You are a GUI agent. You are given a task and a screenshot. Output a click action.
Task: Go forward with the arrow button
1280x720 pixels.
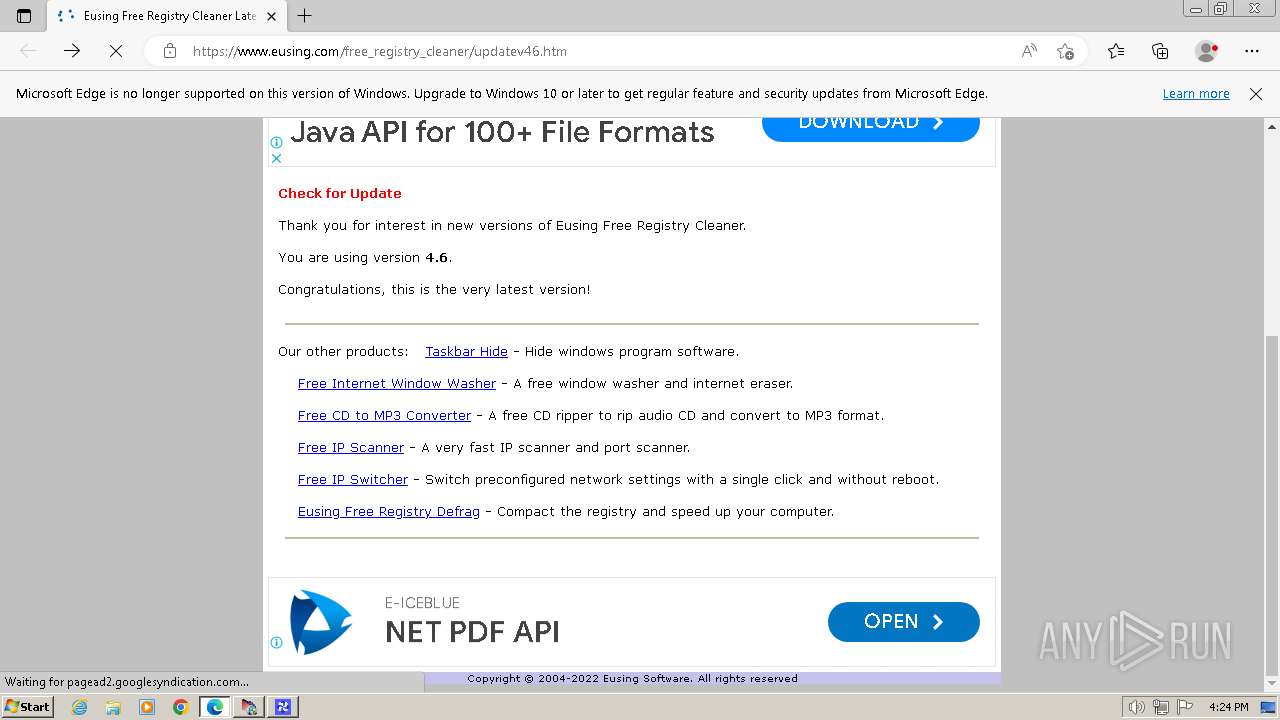click(72, 51)
